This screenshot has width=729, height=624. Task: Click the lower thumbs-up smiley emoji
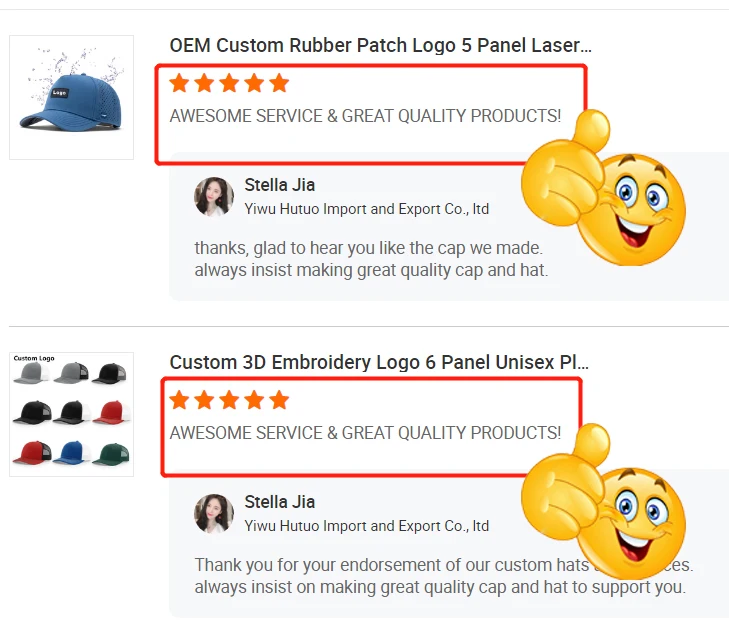[603, 501]
